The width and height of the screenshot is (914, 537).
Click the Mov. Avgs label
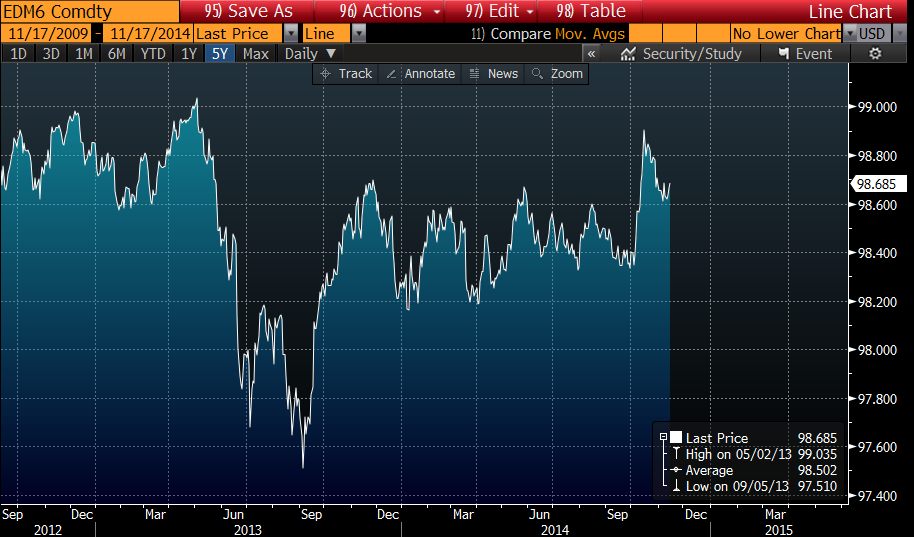590,34
